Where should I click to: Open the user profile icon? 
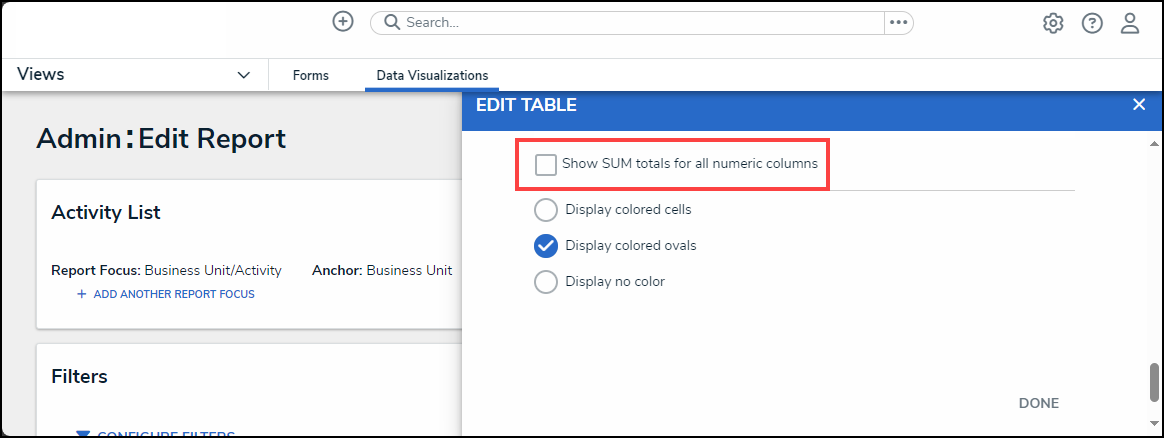click(1130, 23)
